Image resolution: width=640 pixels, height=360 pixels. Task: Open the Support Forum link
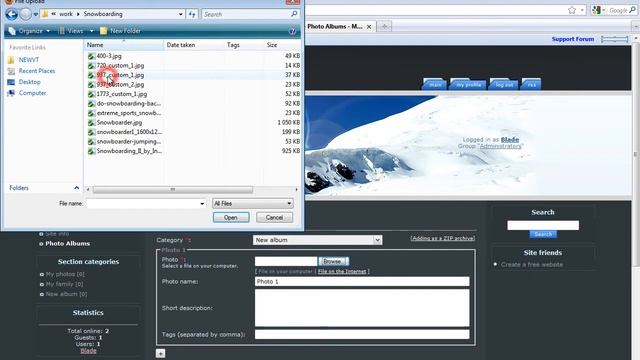click(x=573, y=39)
